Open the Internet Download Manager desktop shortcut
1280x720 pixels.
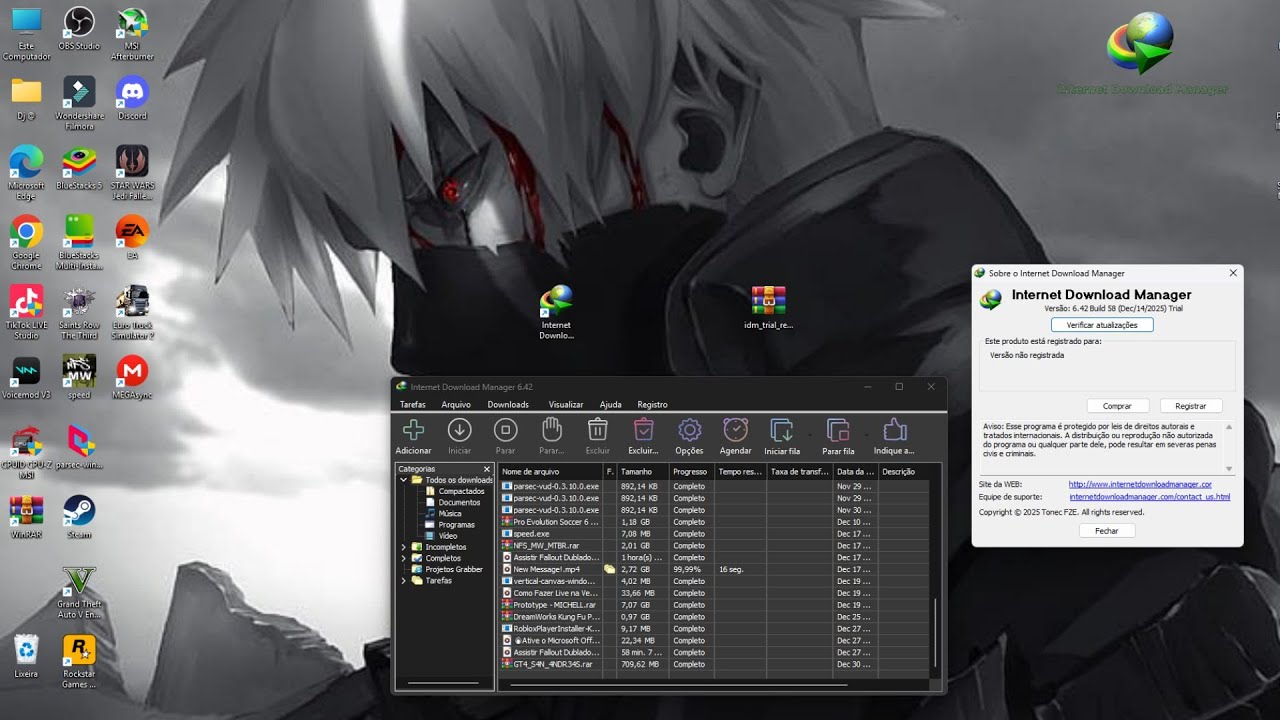pos(556,312)
